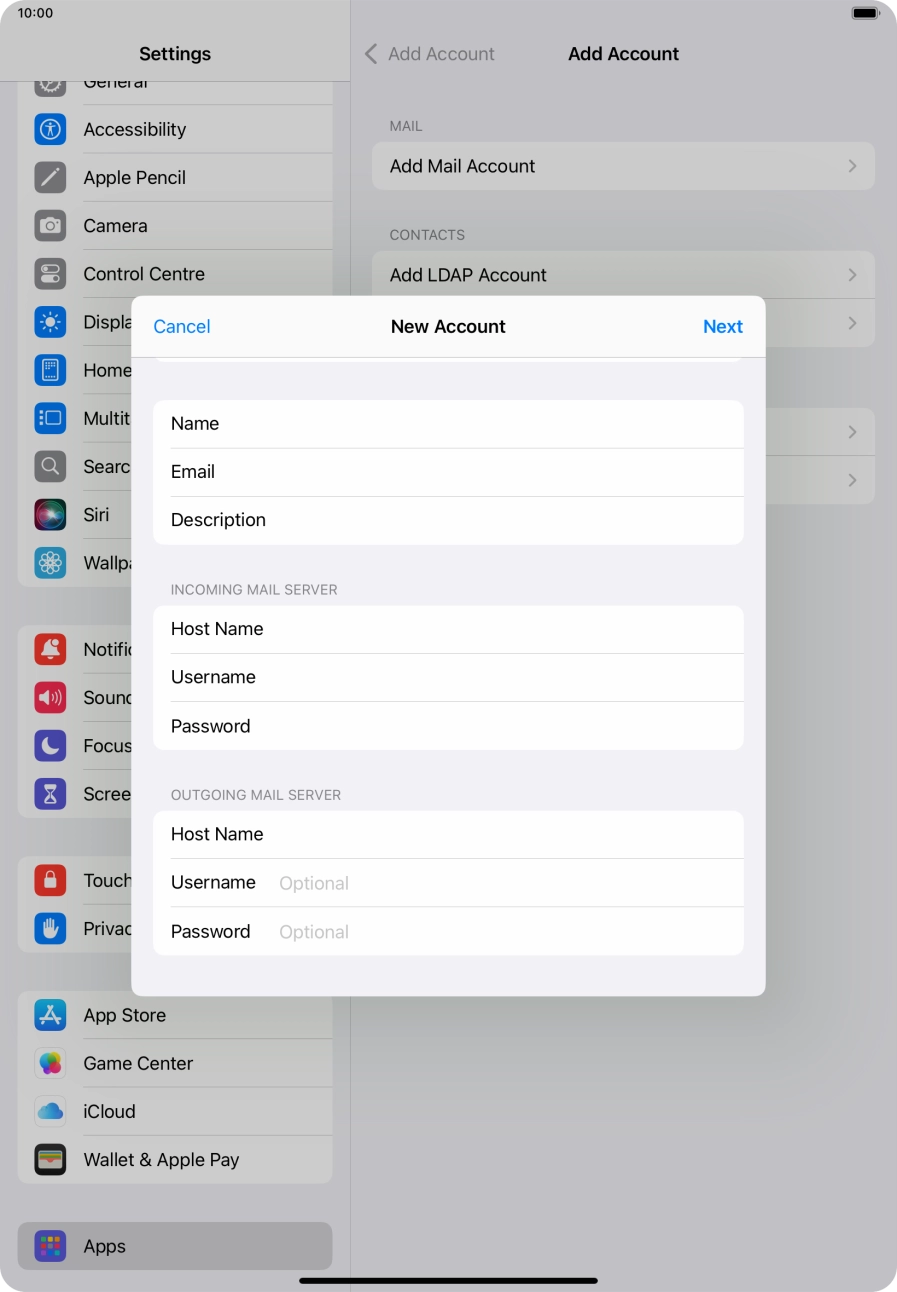Cancel the New Account setup
Image resolution: width=897 pixels, height=1292 pixels.
click(181, 326)
